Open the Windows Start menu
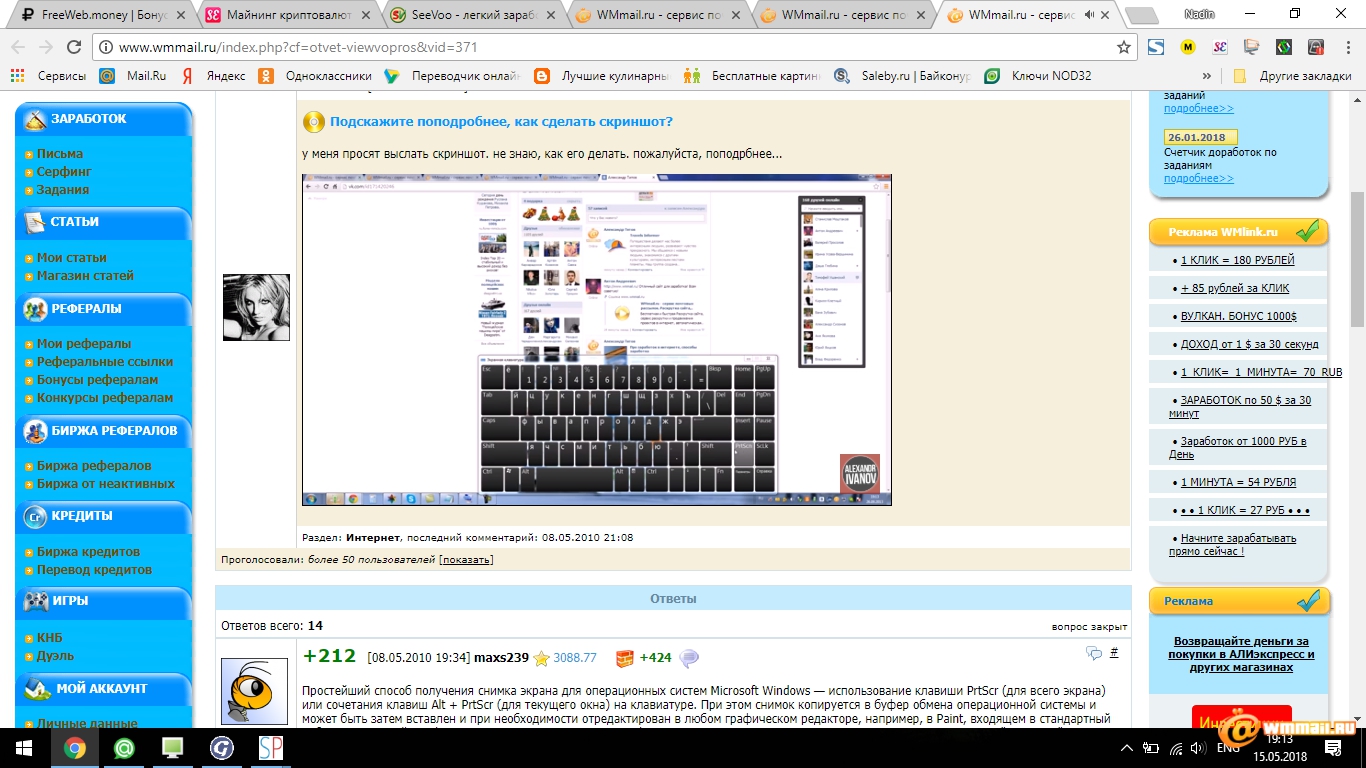 [x=24, y=747]
